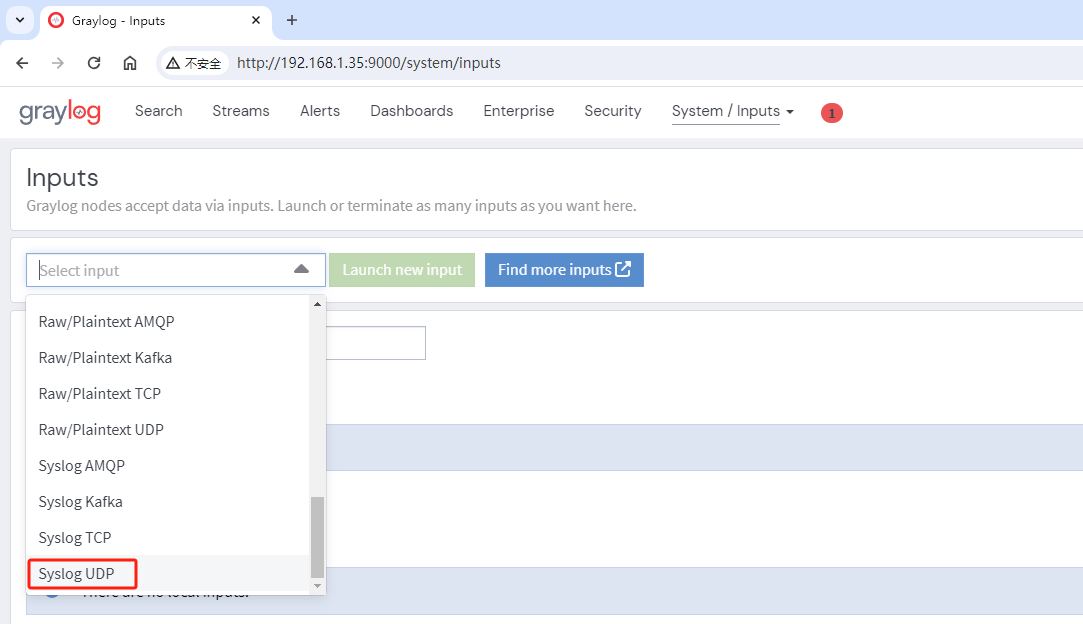
Task: Open the Dashboards page
Action: [412, 111]
